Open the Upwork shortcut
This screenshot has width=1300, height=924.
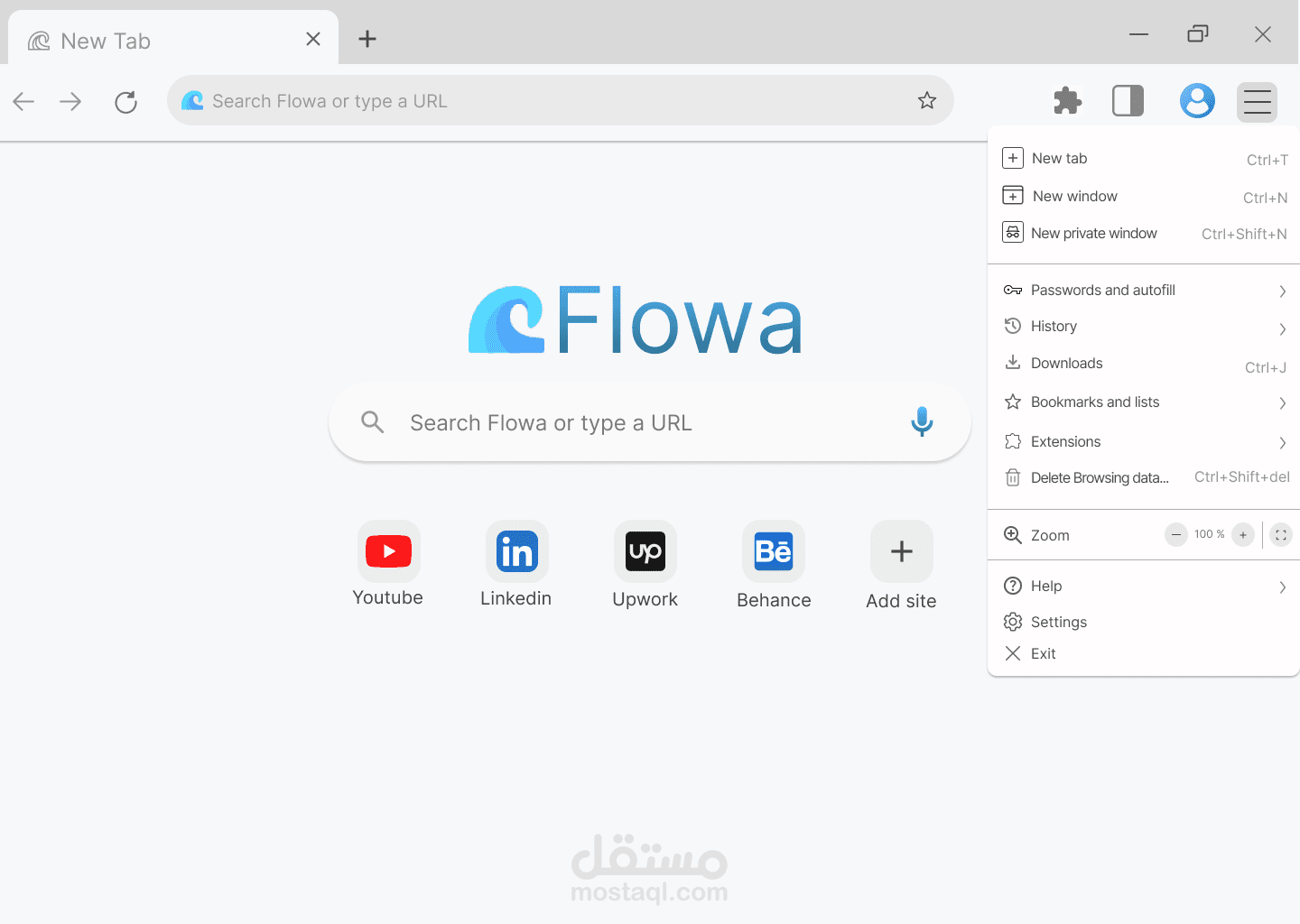click(645, 565)
